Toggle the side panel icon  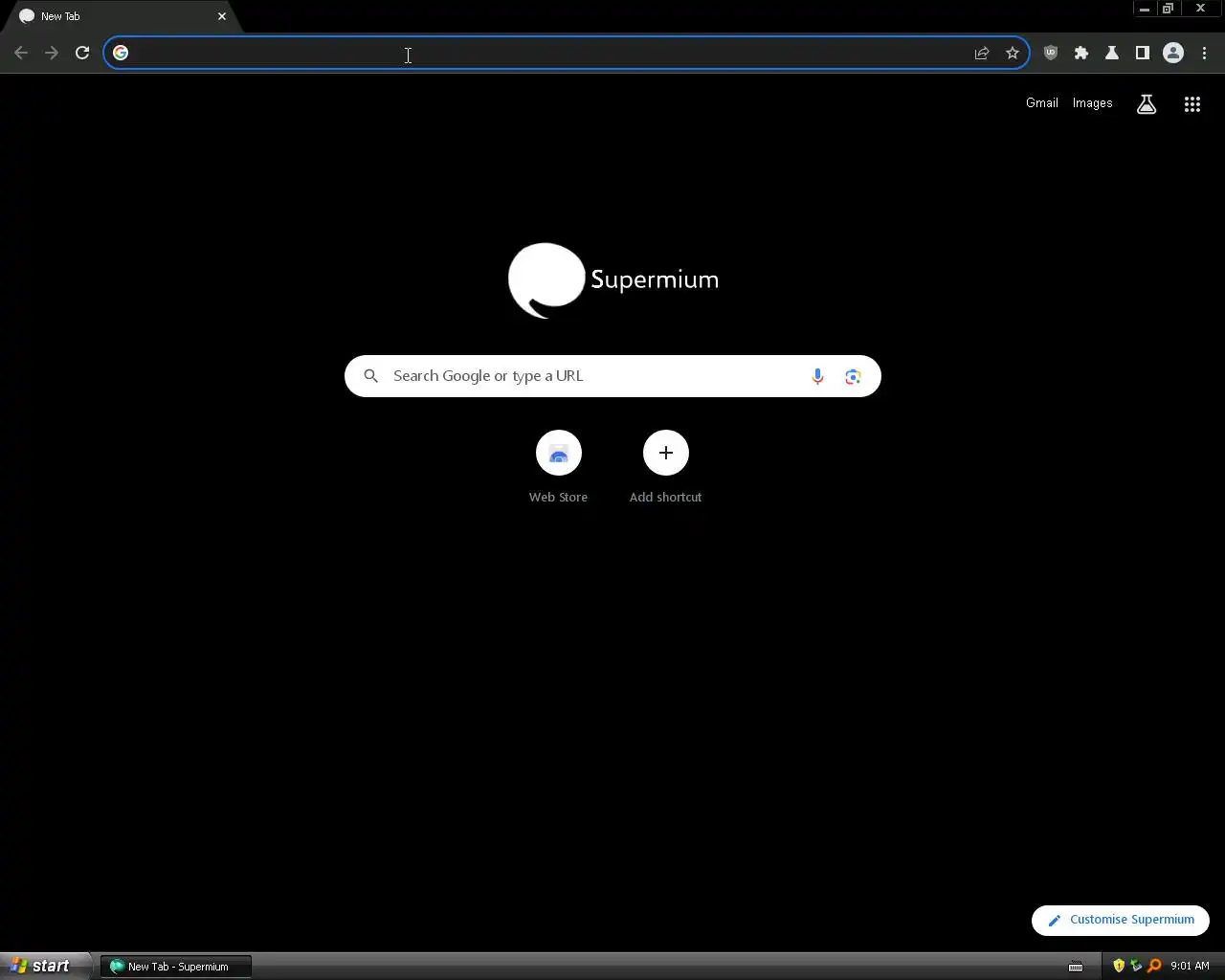pyautogui.click(x=1143, y=54)
